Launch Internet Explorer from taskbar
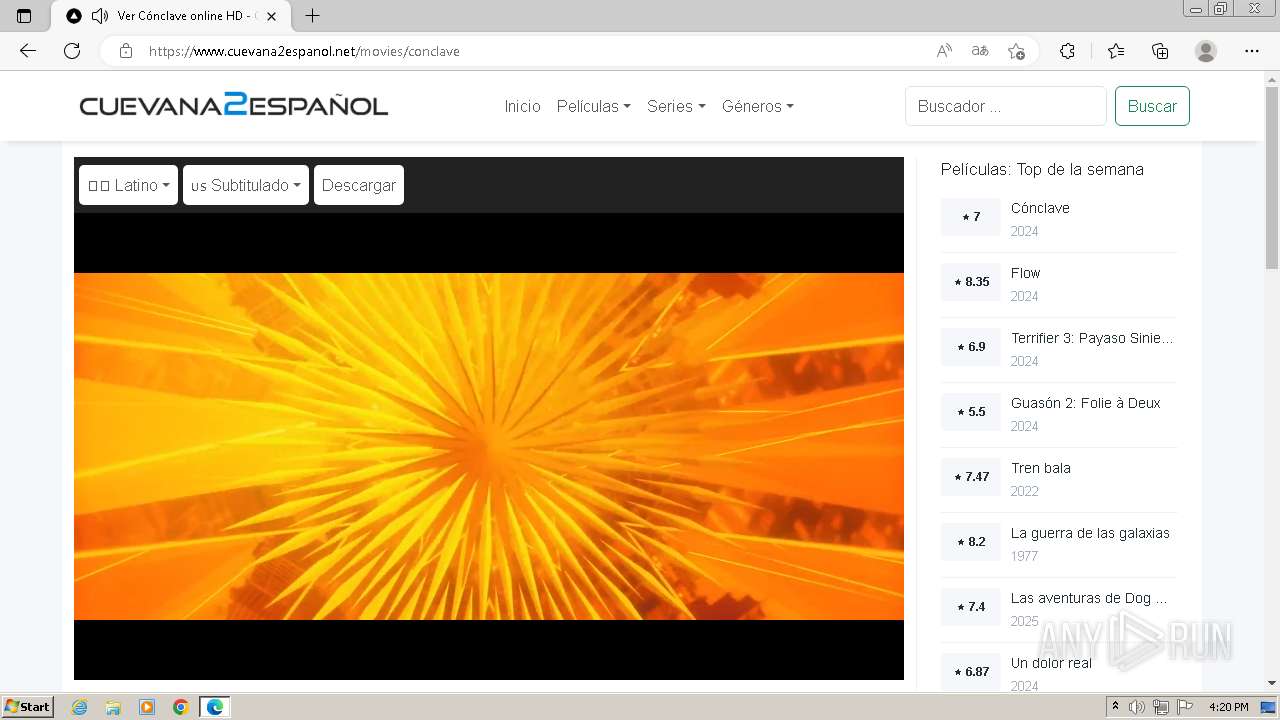Image resolution: width=1280 pixels, height=720 pixels. point(79,707)
